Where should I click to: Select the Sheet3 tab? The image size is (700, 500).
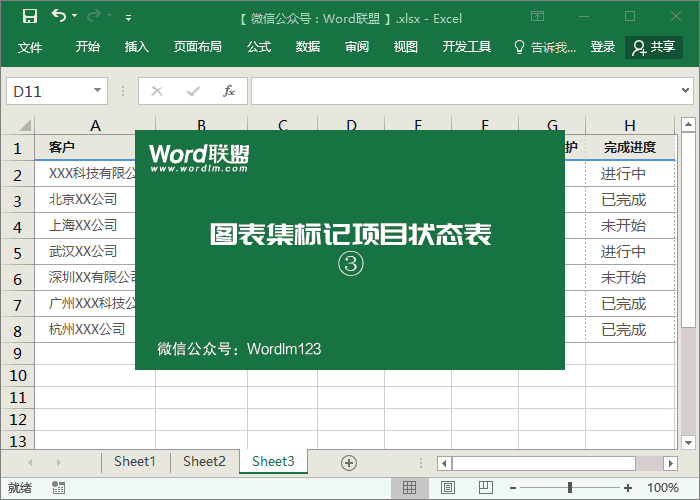[x=273, y=461]
